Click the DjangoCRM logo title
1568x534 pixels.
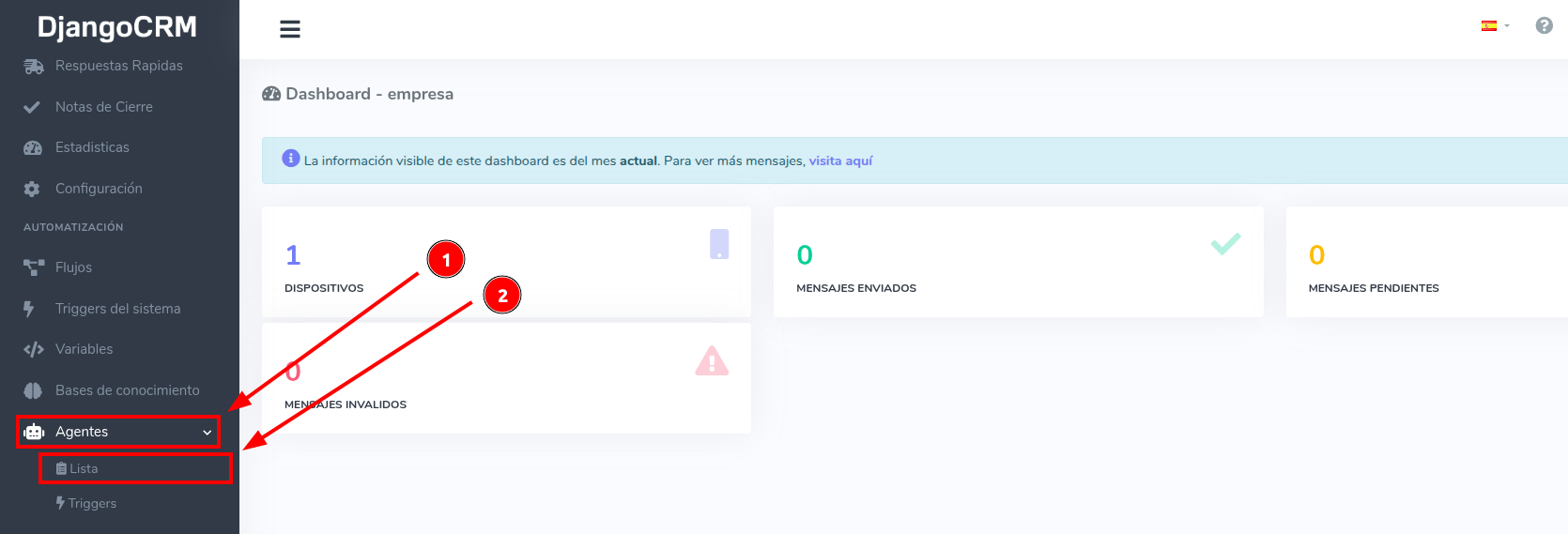pyautogui.click(x=117, y=27)
